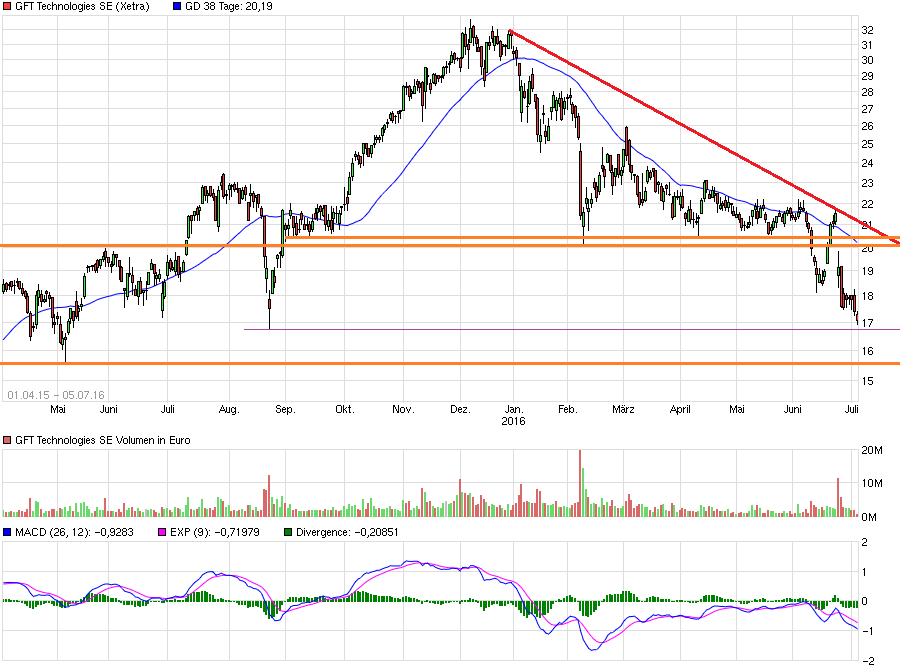Click 'EXP (9): -0,71979' label
This screenshot has width=900, height=670.
[x=215, y=532]
